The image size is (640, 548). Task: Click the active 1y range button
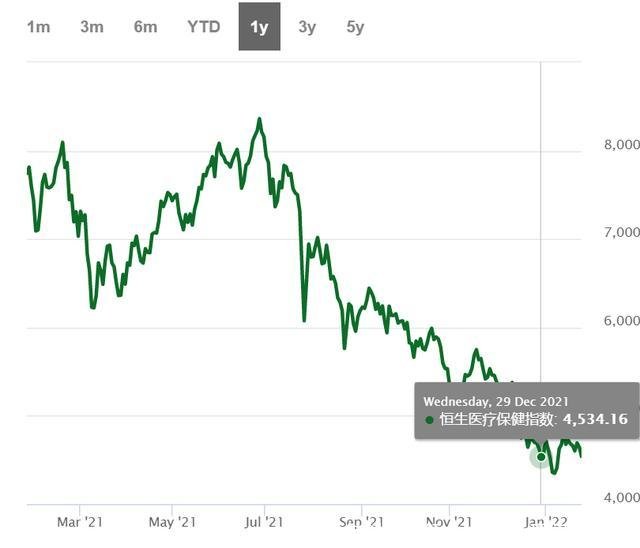pyautogui.click(x=259, y=27)
